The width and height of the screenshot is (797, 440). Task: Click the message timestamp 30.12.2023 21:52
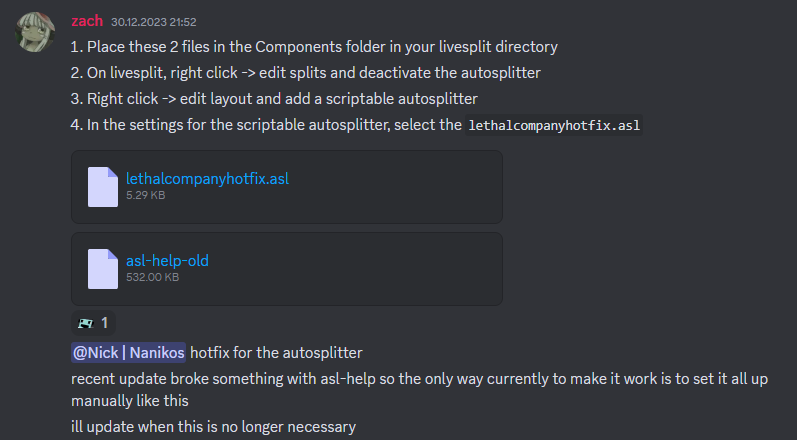pyautogui.click(x=154, y=22)
